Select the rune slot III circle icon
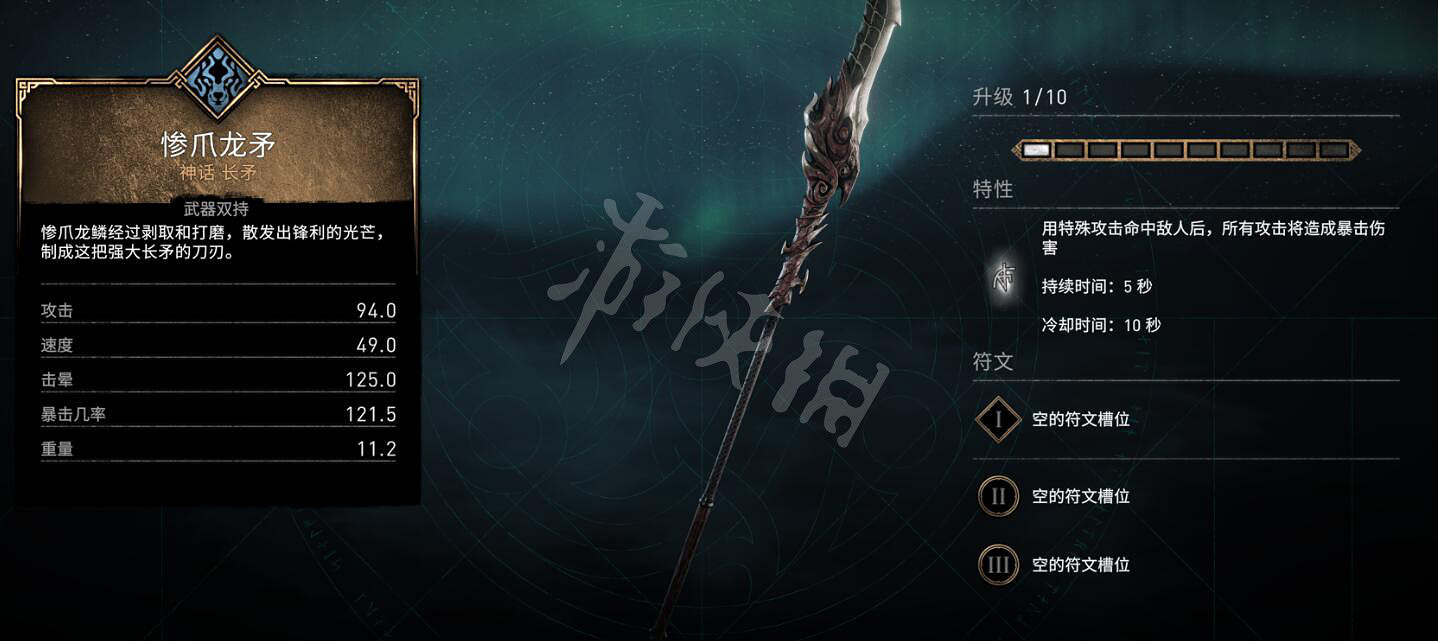Viewport: 1438px width, 641px height. tap(998, 565)
